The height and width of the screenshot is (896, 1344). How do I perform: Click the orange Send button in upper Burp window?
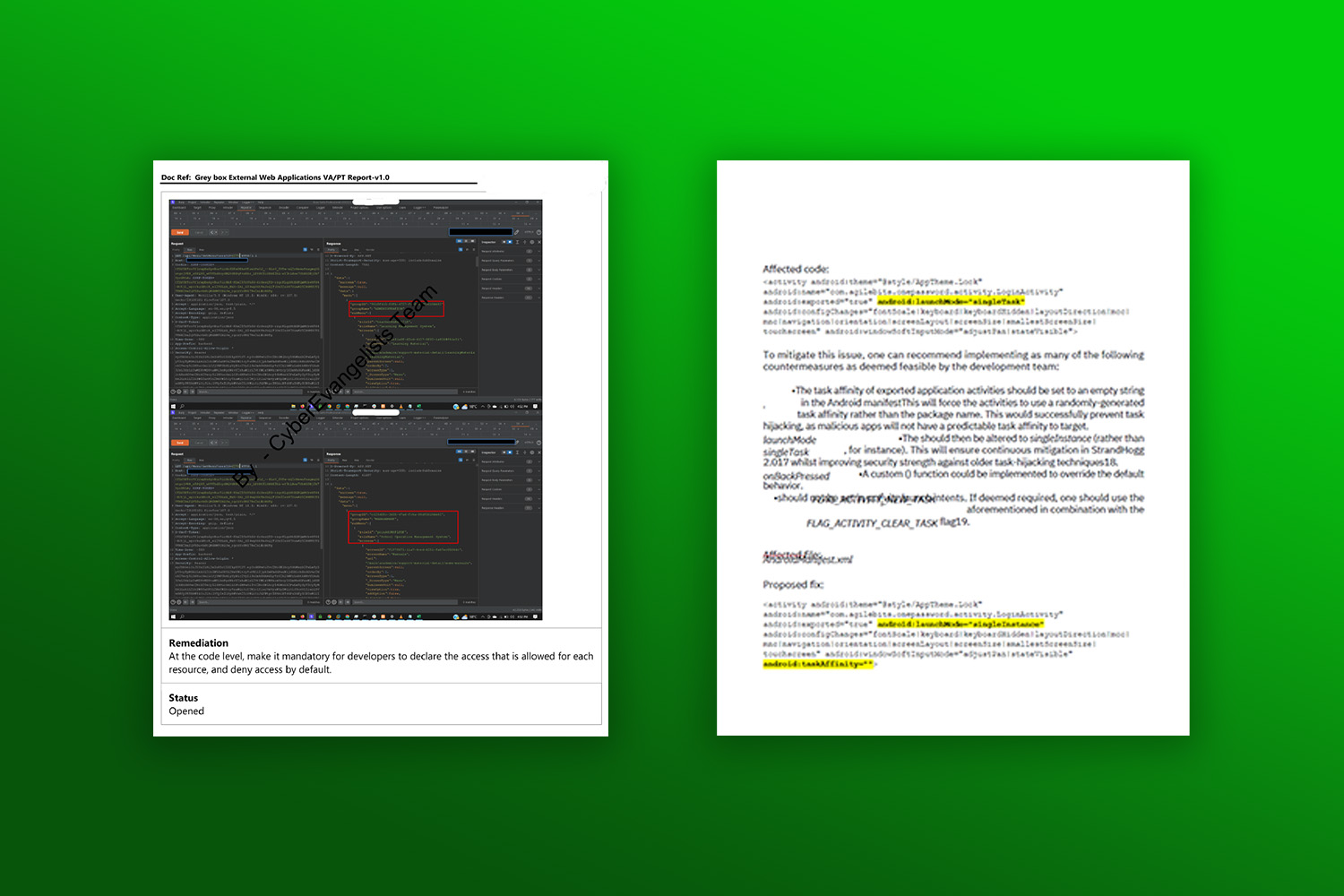(x=180, y=232)
